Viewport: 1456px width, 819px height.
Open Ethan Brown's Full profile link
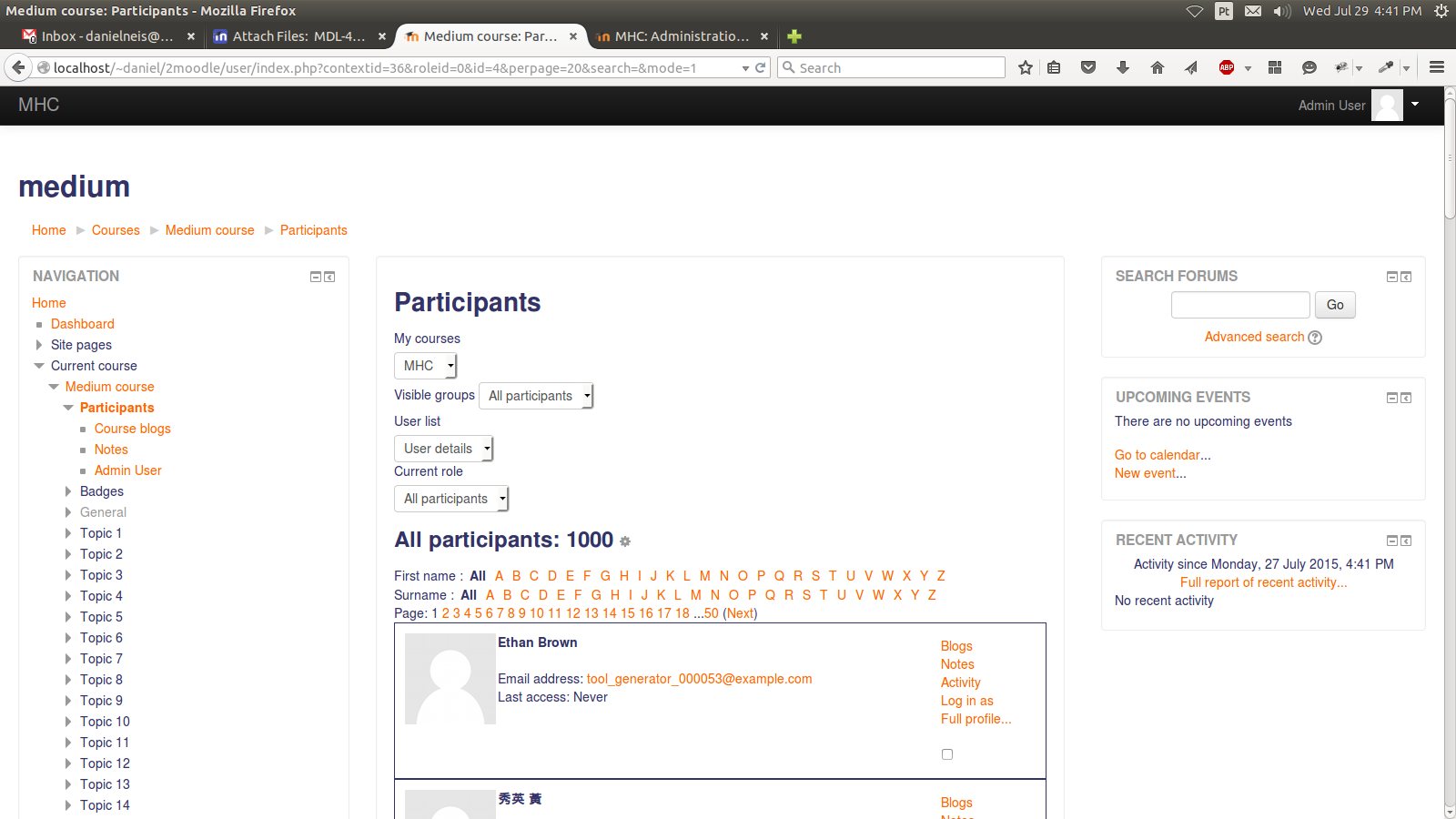pyautogui.click(x=976, y=719)
